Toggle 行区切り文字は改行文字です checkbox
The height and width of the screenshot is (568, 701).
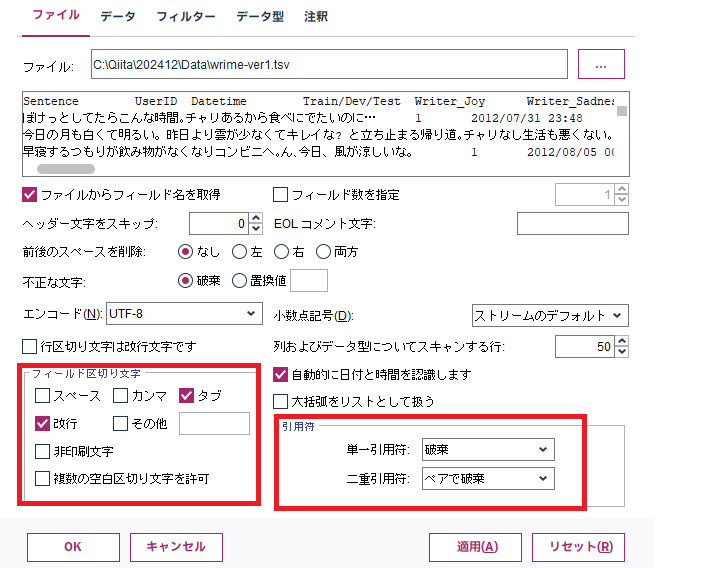(30, 346)
